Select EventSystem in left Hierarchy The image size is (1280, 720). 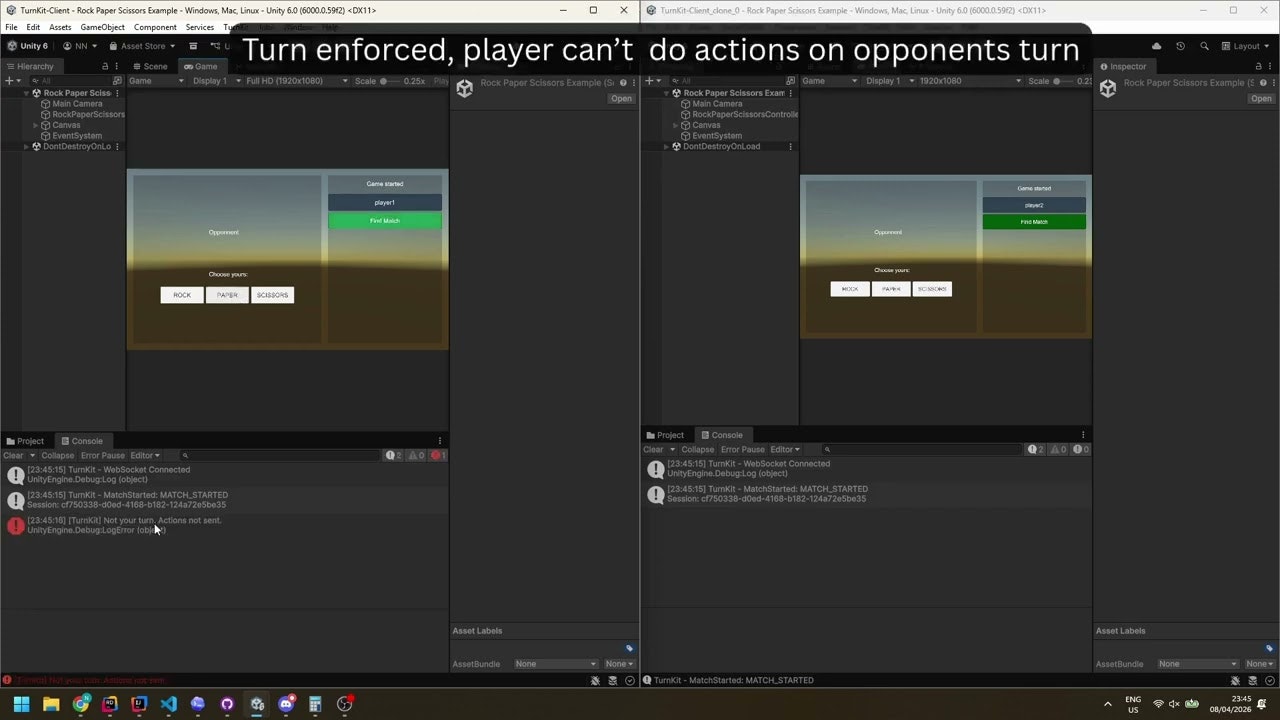pyautogui.click(x=77, y=135)
